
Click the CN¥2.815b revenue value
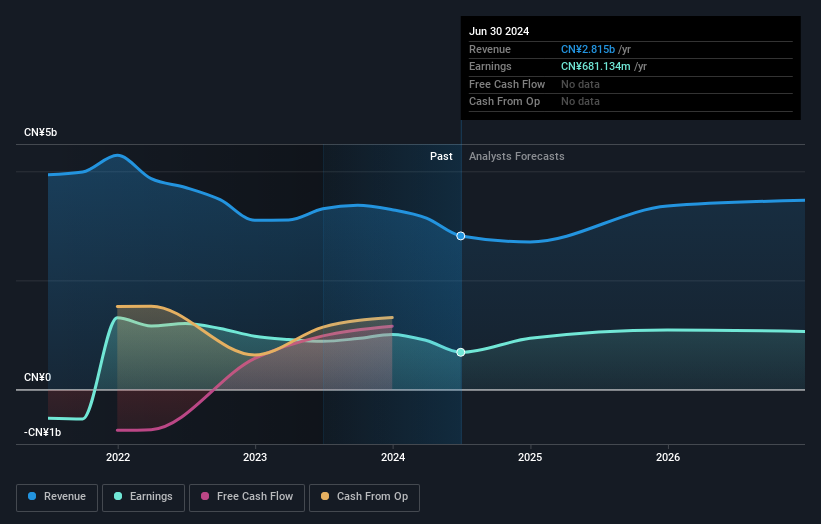(587, 49)
